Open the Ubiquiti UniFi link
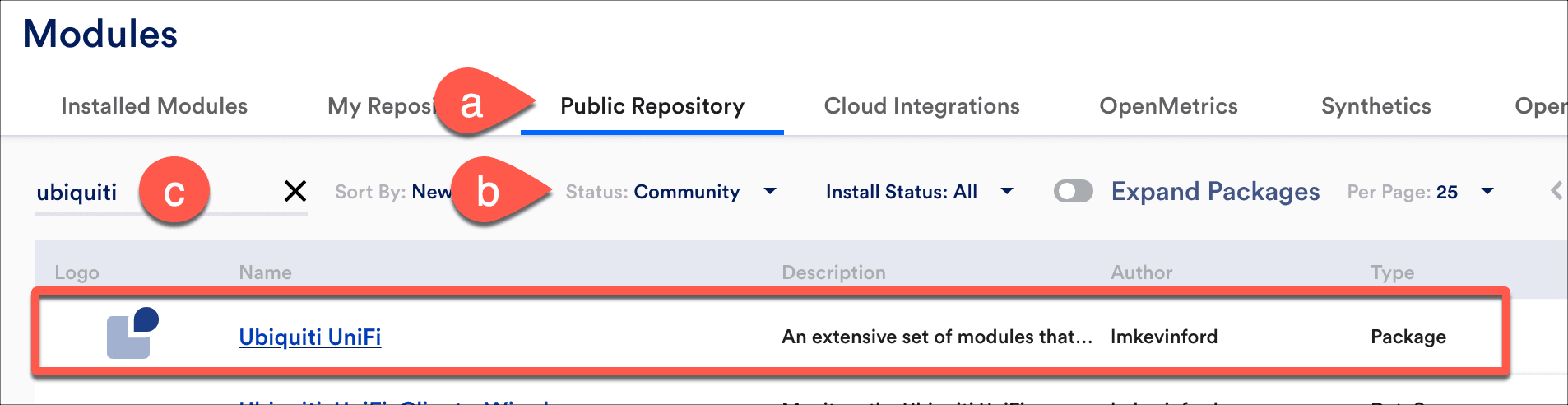This screenshot has height=405, width=1568. tap(309, 337)
